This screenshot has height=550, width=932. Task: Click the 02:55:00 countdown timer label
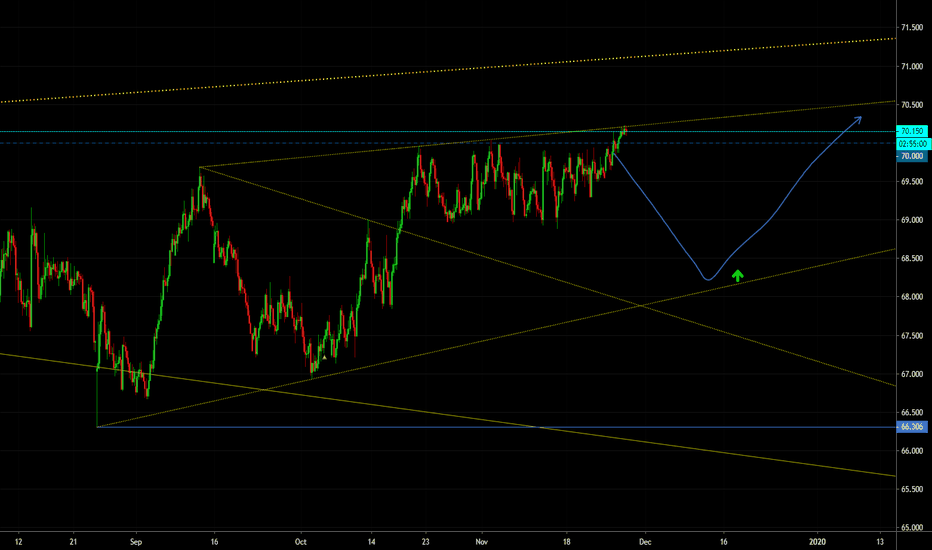[911, 144]
